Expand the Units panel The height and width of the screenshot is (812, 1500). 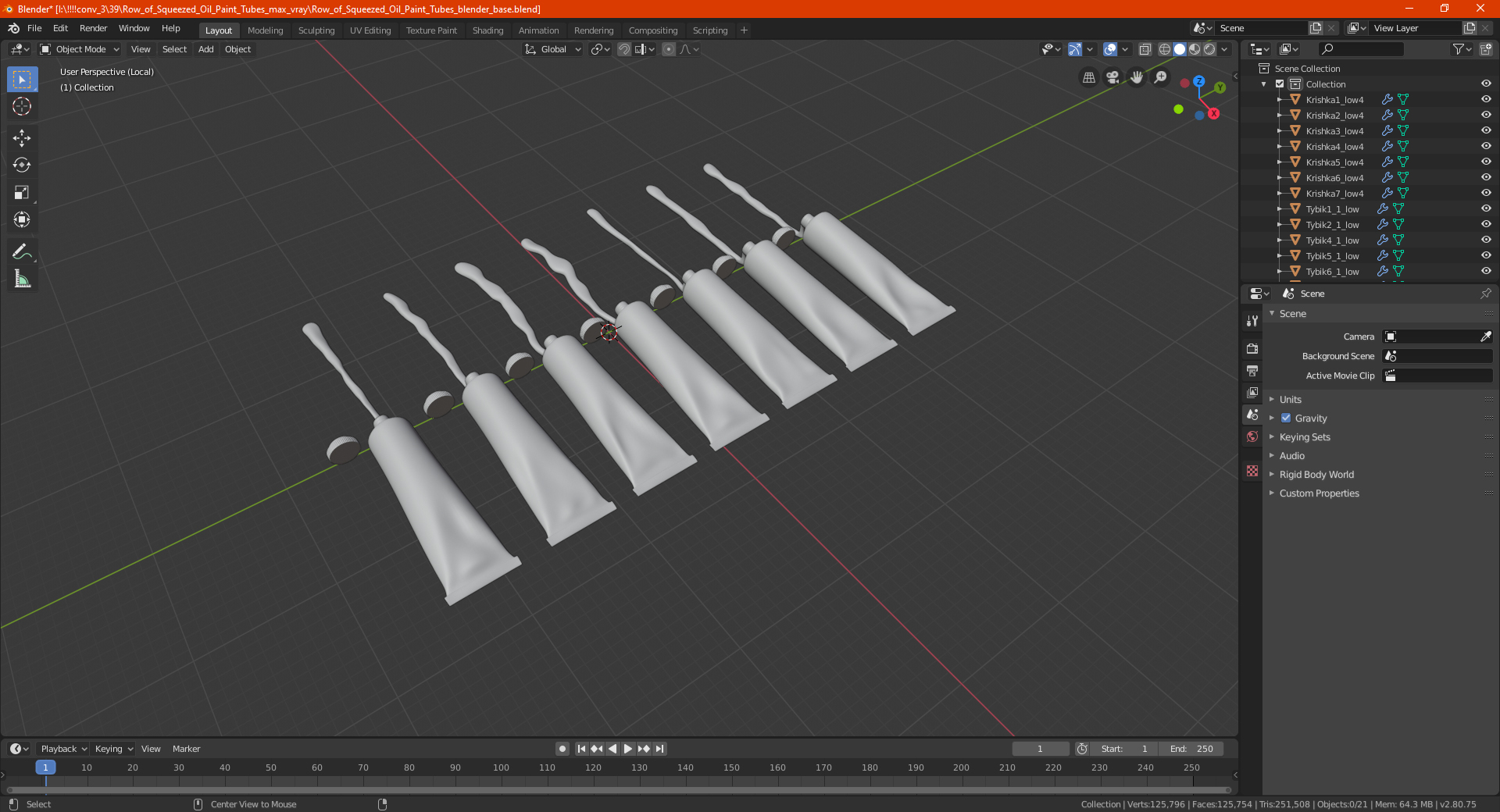[x=1290, y=399]
